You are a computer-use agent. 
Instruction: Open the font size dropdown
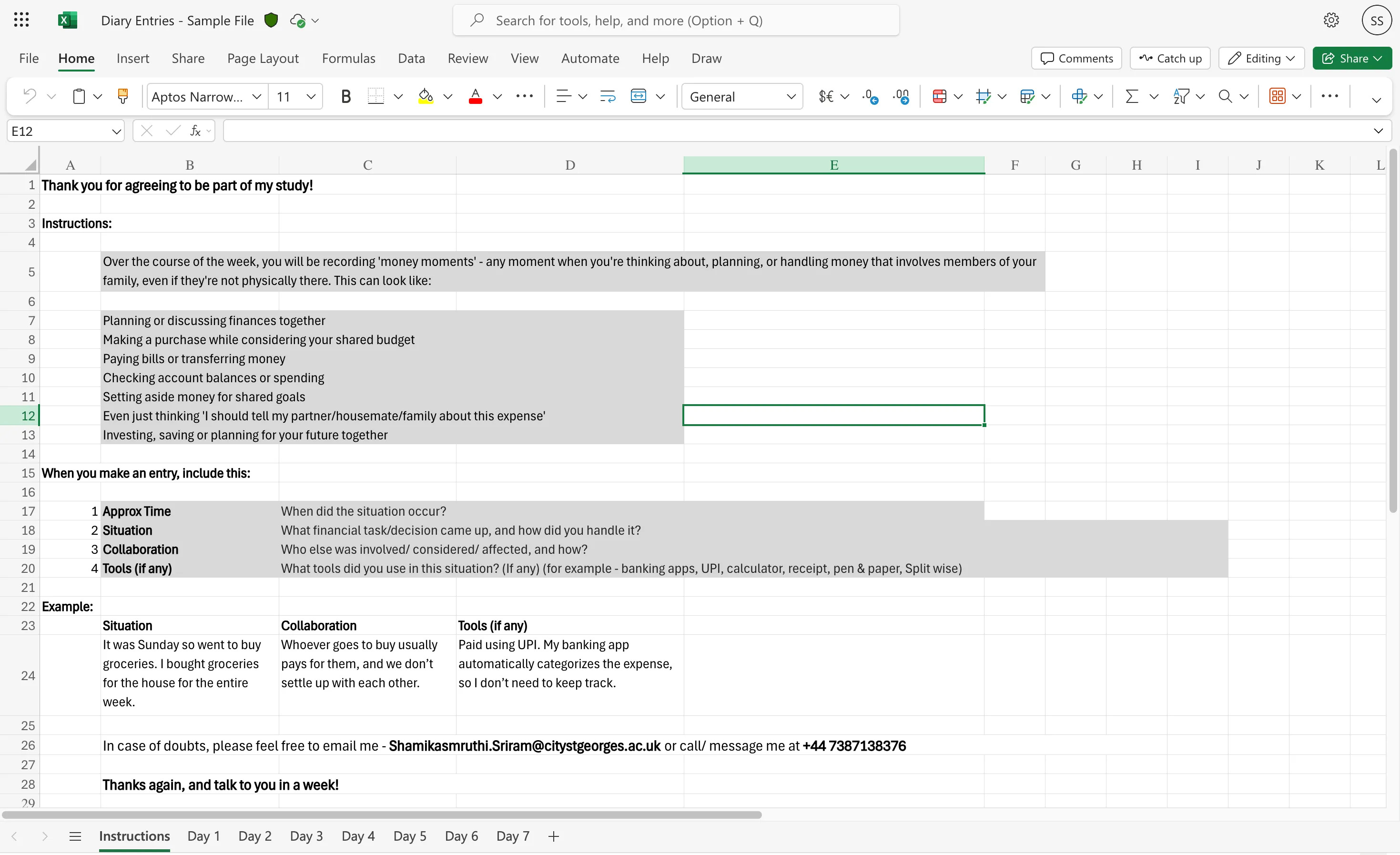(311, 96)
